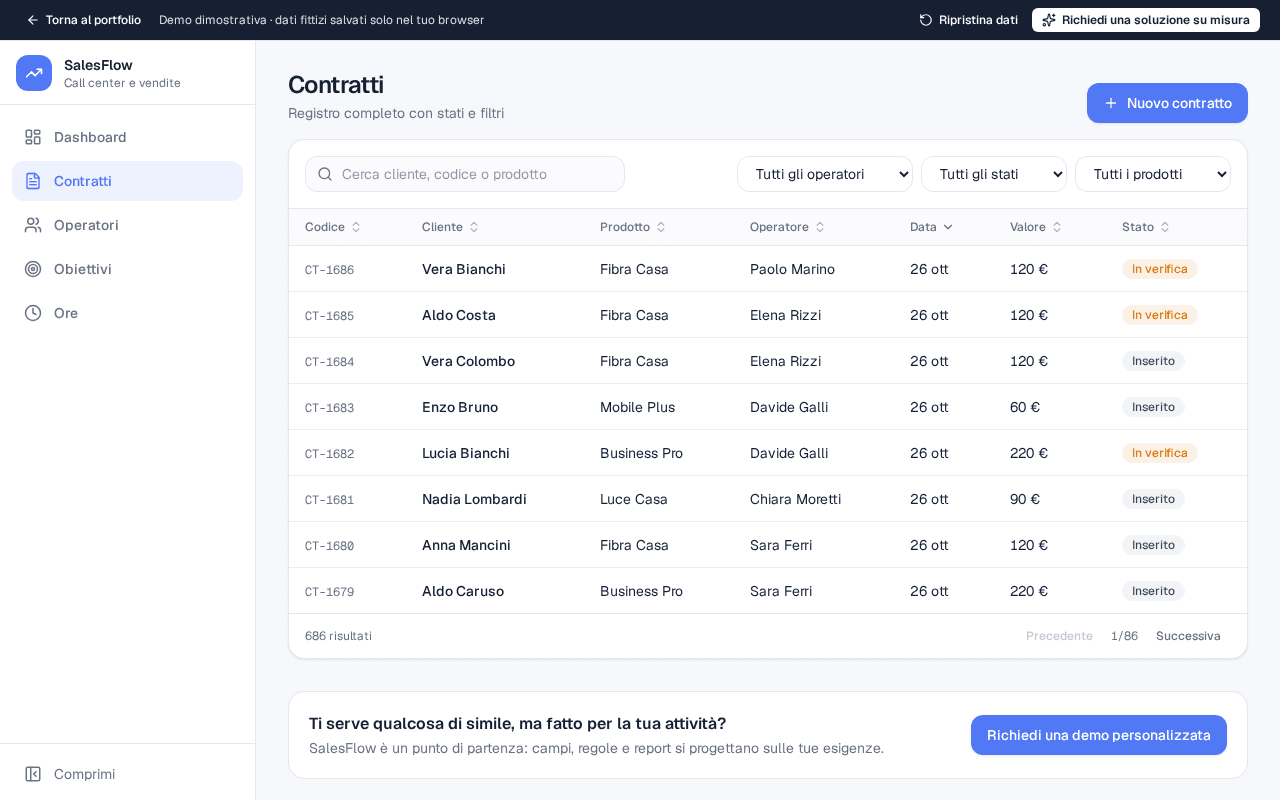This screenshot has height=800, width=1280.
Task: Click the Torna al portfolio link
Action: tap(83, 20)
